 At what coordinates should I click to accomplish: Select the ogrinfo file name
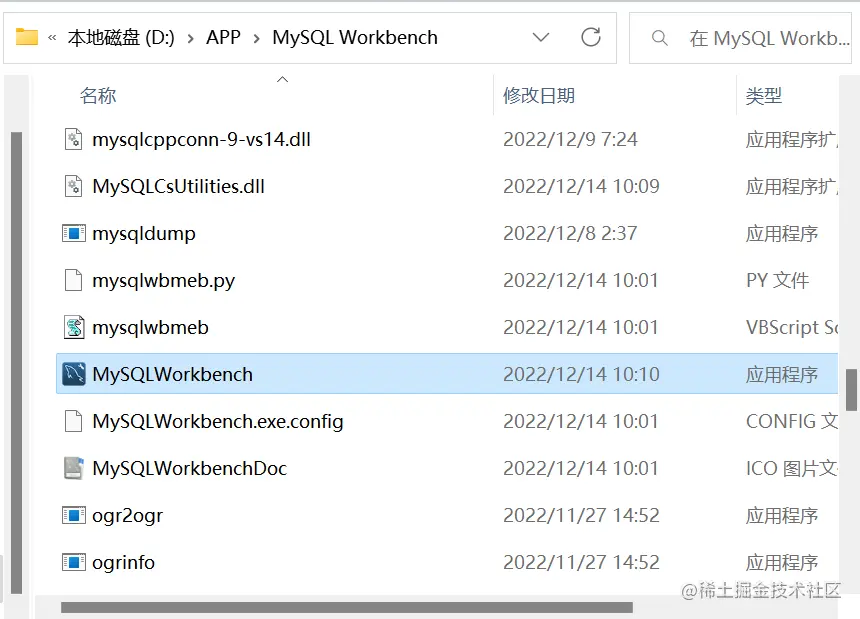tap(123, 563)
